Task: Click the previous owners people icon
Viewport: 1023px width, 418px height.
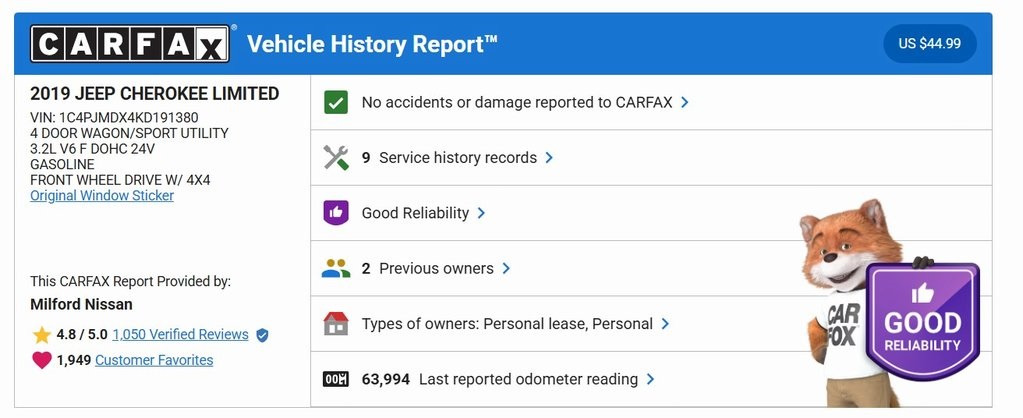Action: click(336, 268)
